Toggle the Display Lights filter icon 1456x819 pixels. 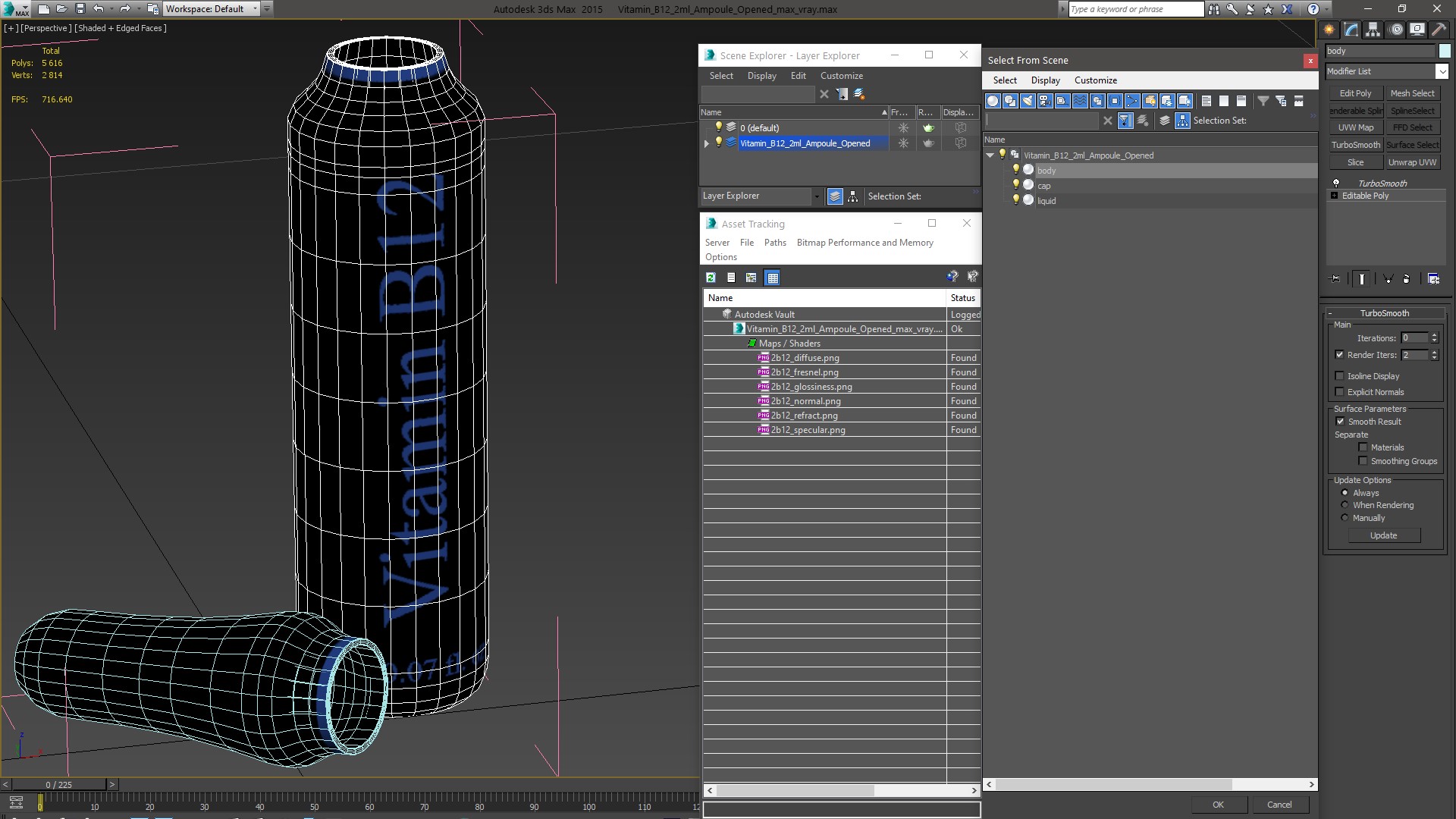click(1028, 101)
